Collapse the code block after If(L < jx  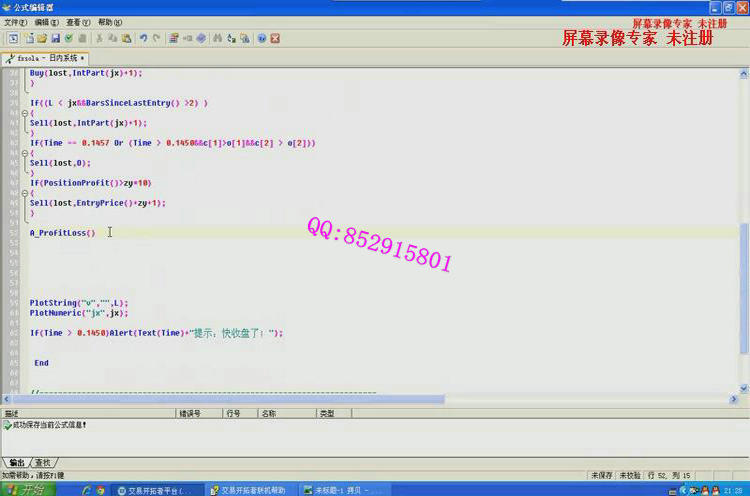click(x=25, y=113)
